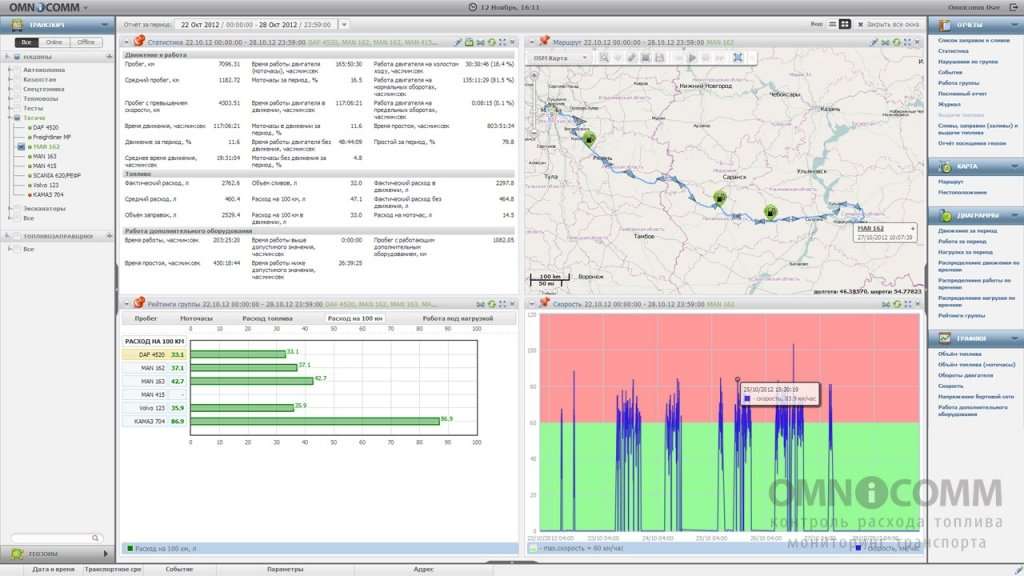Expand the speed chart panel to fullscreen
1024x576 pixels.
[x=907, y=304]
